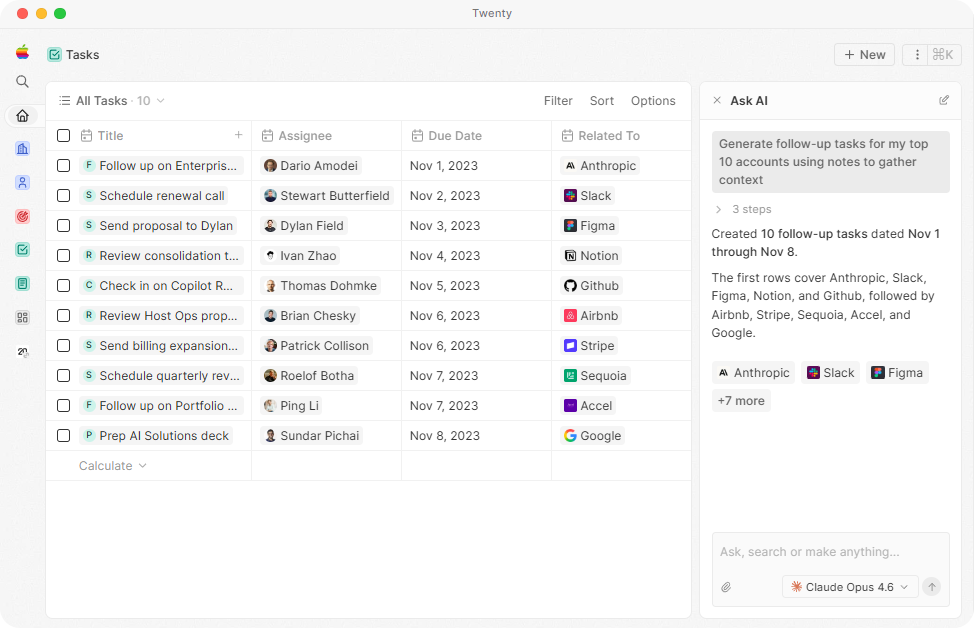Click the Tasks page title
Screen dimensions: 974x628
[x=83, y=55]
